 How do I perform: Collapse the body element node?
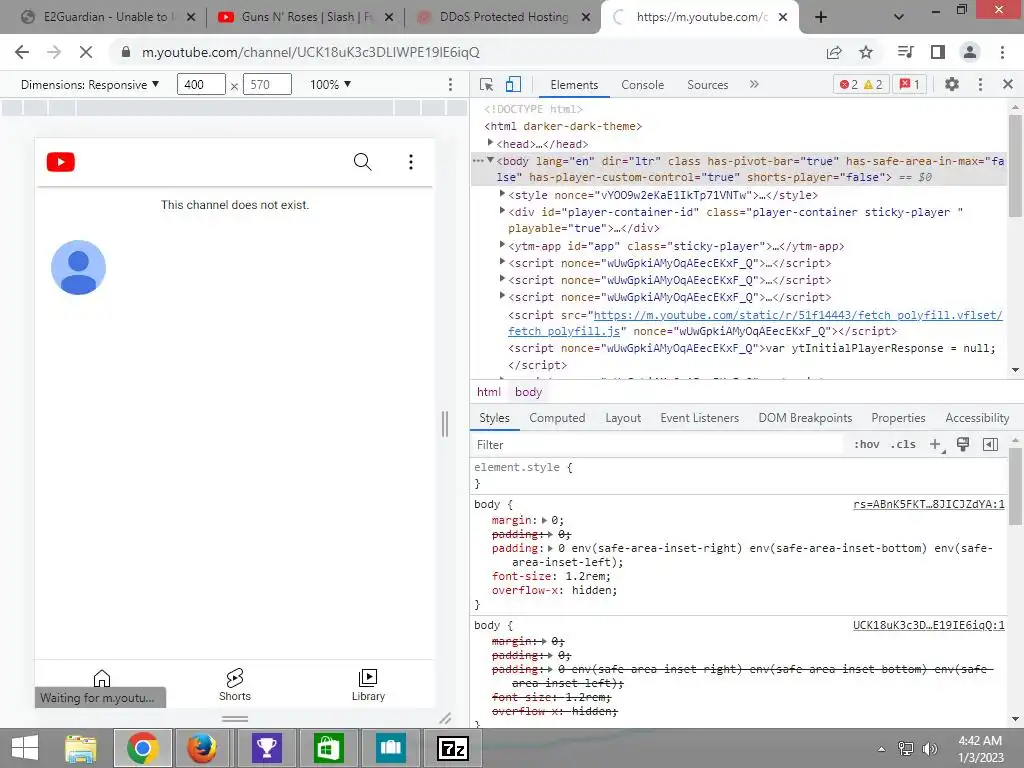pyautogui.click(x=490, y=160)
